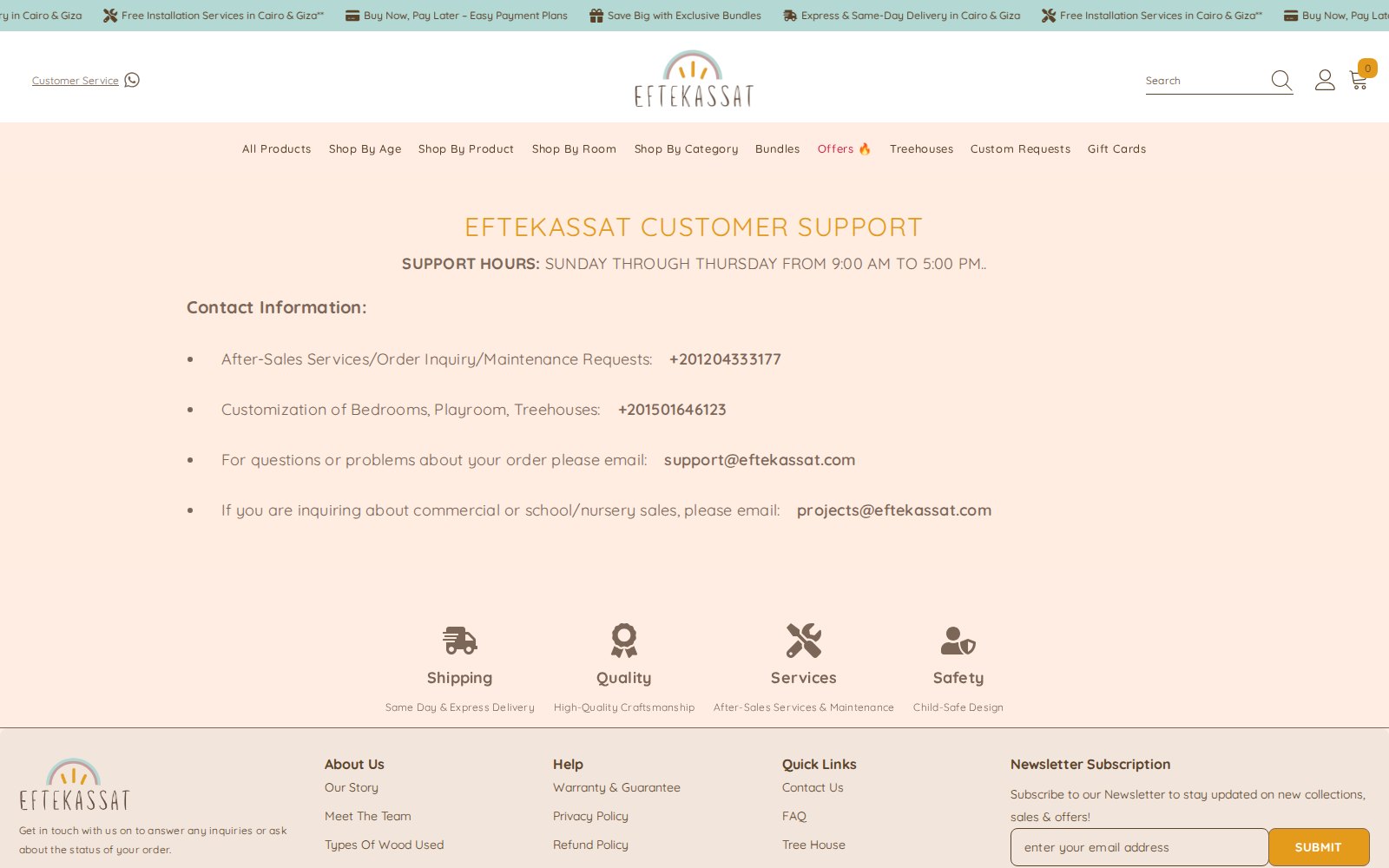Screen dimensions: 1389x868
Task: Click the Eftekassat header logo
Action: pyautogui.click(x=694, y=79)
